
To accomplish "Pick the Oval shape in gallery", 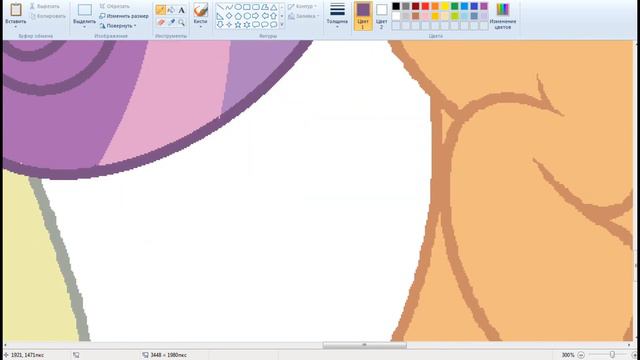I will (x=238, y=7).
